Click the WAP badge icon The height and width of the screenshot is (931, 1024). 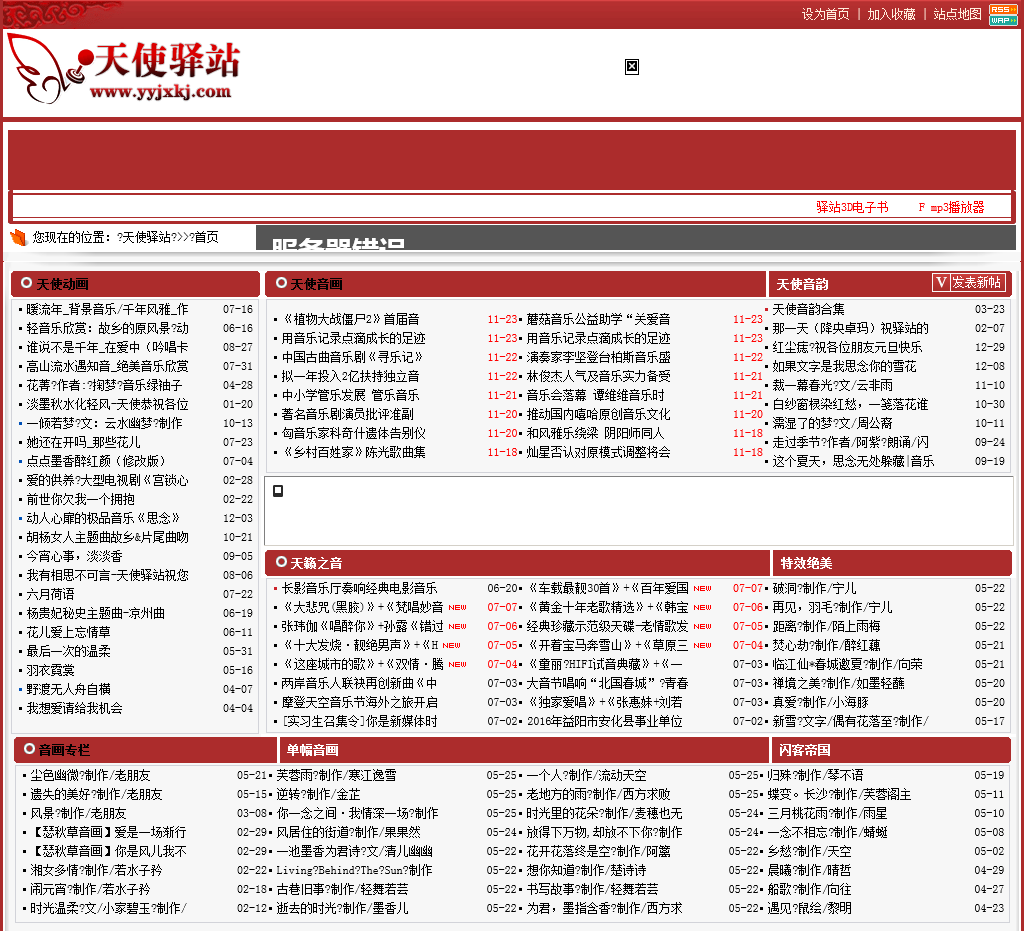(1003, 20)
